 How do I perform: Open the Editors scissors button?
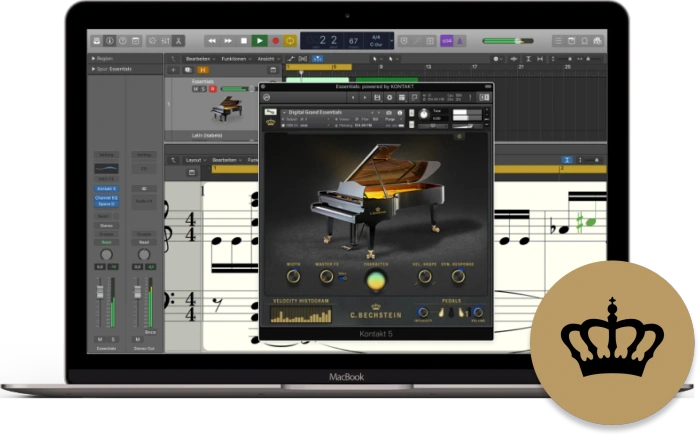click(x=178, y=41)
